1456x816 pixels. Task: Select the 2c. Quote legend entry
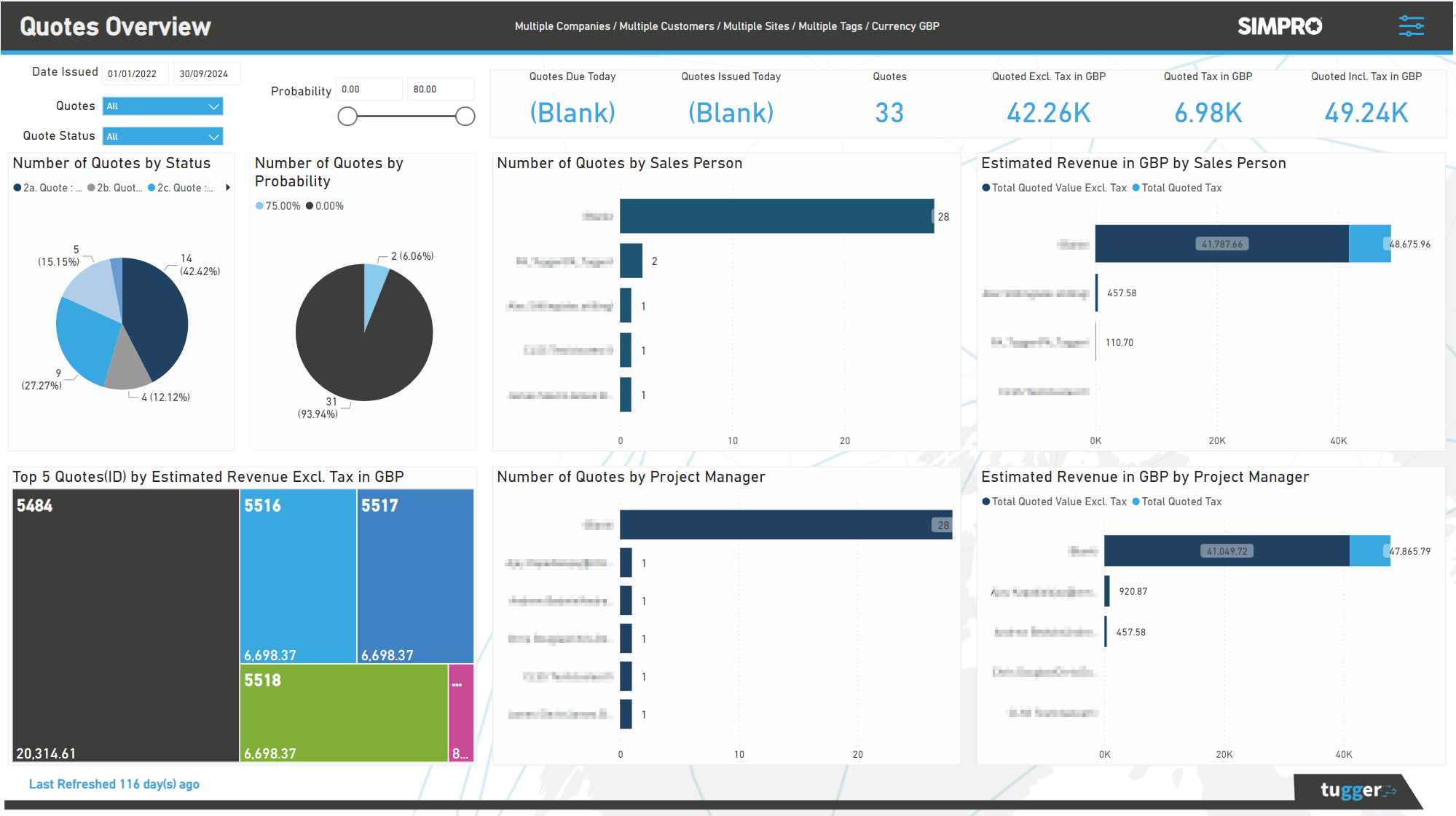point(181,188)
